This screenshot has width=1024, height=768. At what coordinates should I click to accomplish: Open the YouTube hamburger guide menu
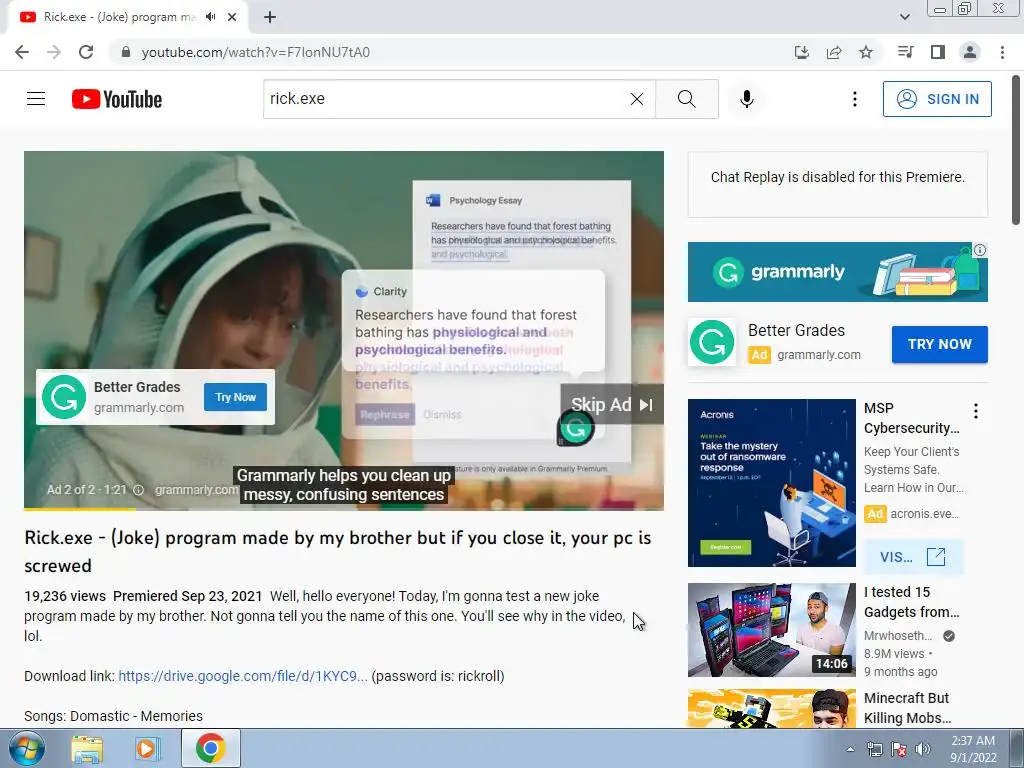click(36, 99)
